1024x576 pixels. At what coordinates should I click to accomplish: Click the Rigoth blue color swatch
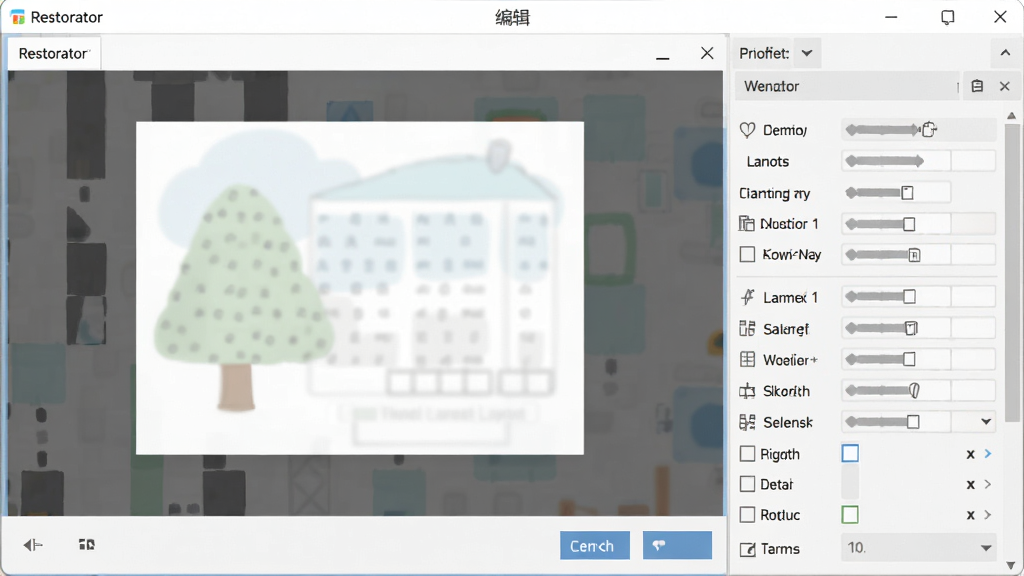click(850, 453)
